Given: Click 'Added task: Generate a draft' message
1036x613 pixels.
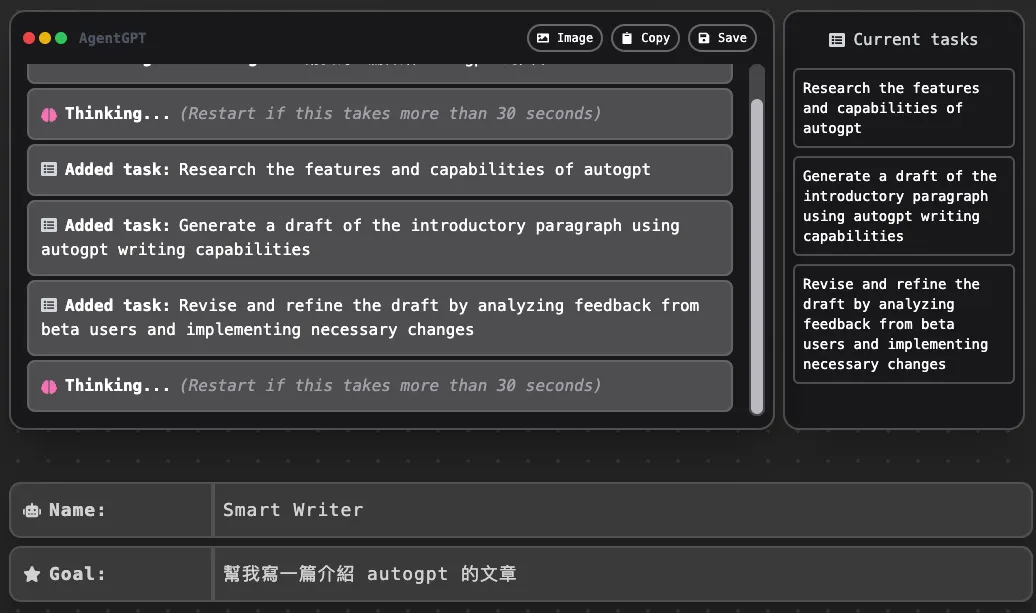Looking at the screenshot, I should coord(380,238).
